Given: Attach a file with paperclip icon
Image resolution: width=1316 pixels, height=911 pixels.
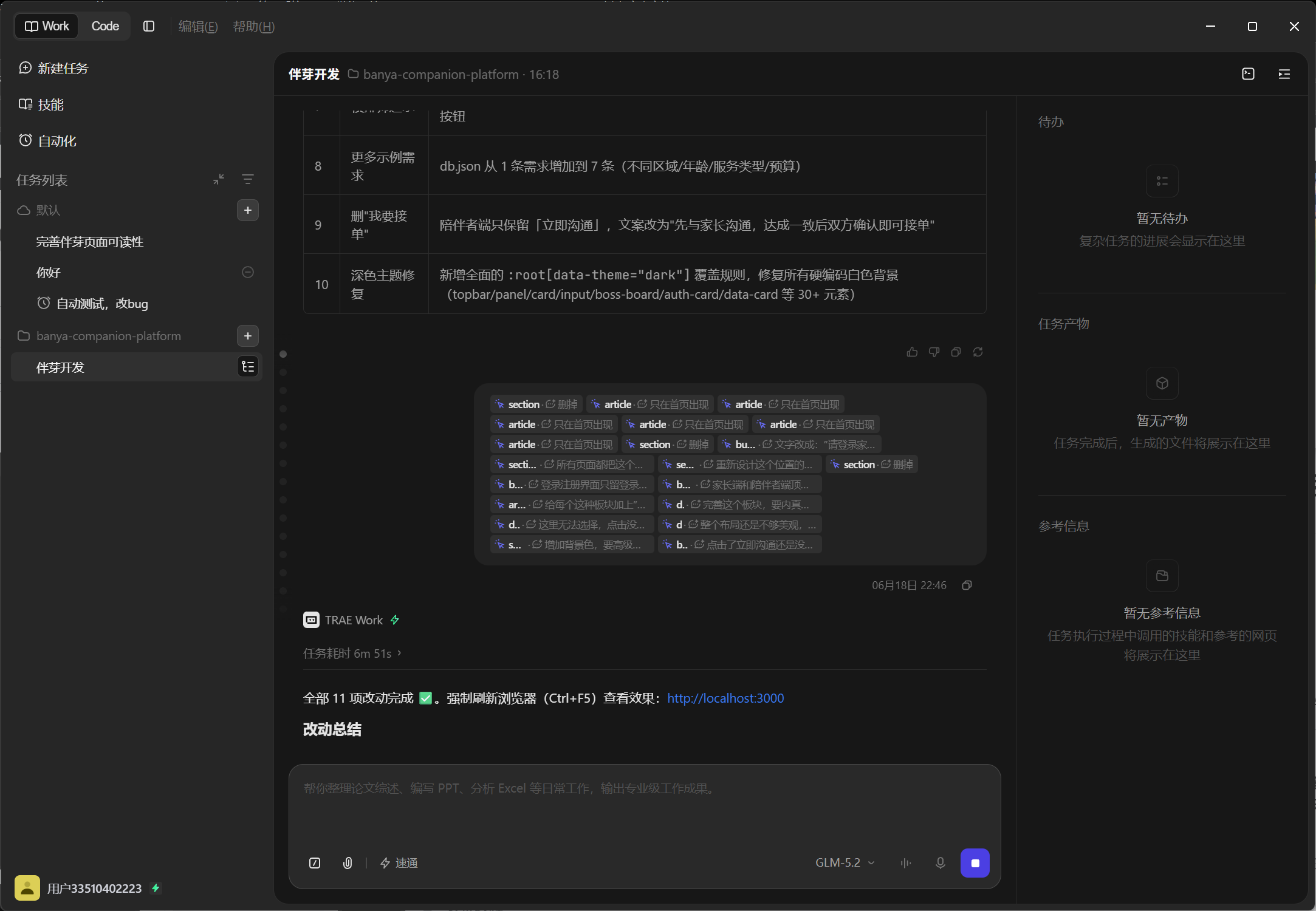Looking at the screenshot, I should [348, 863].
